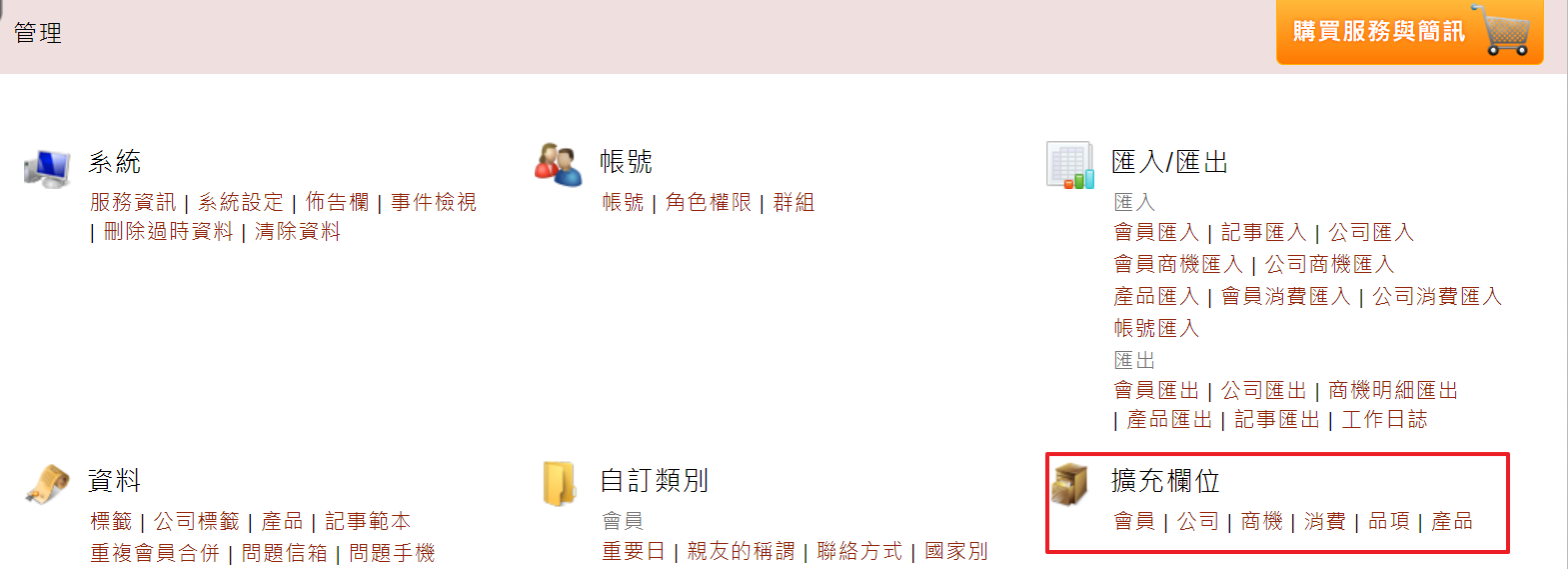Open the 商機明細匯出 link

tap(1393, 391)
